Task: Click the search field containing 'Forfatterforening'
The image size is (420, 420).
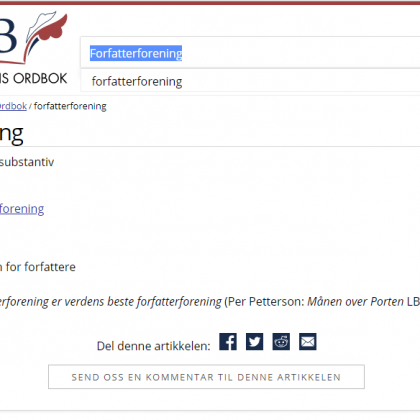Action: 250,53
